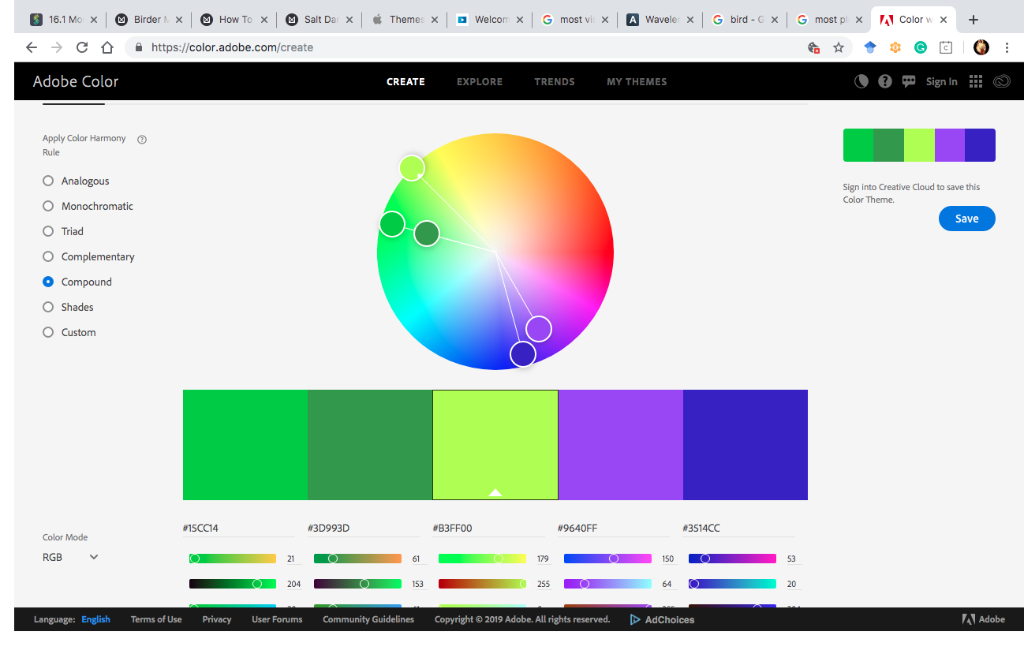Click Sign In in the header
1024x648 pixels.
(941, 81)
